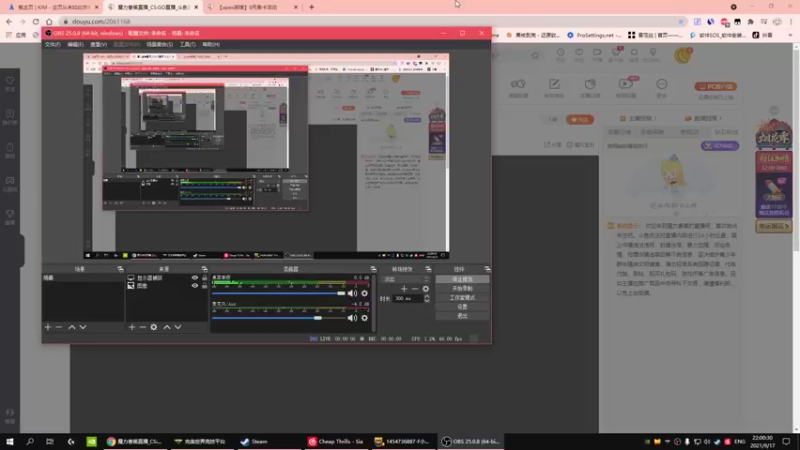Move source up in Sources panel

point(167,327)
